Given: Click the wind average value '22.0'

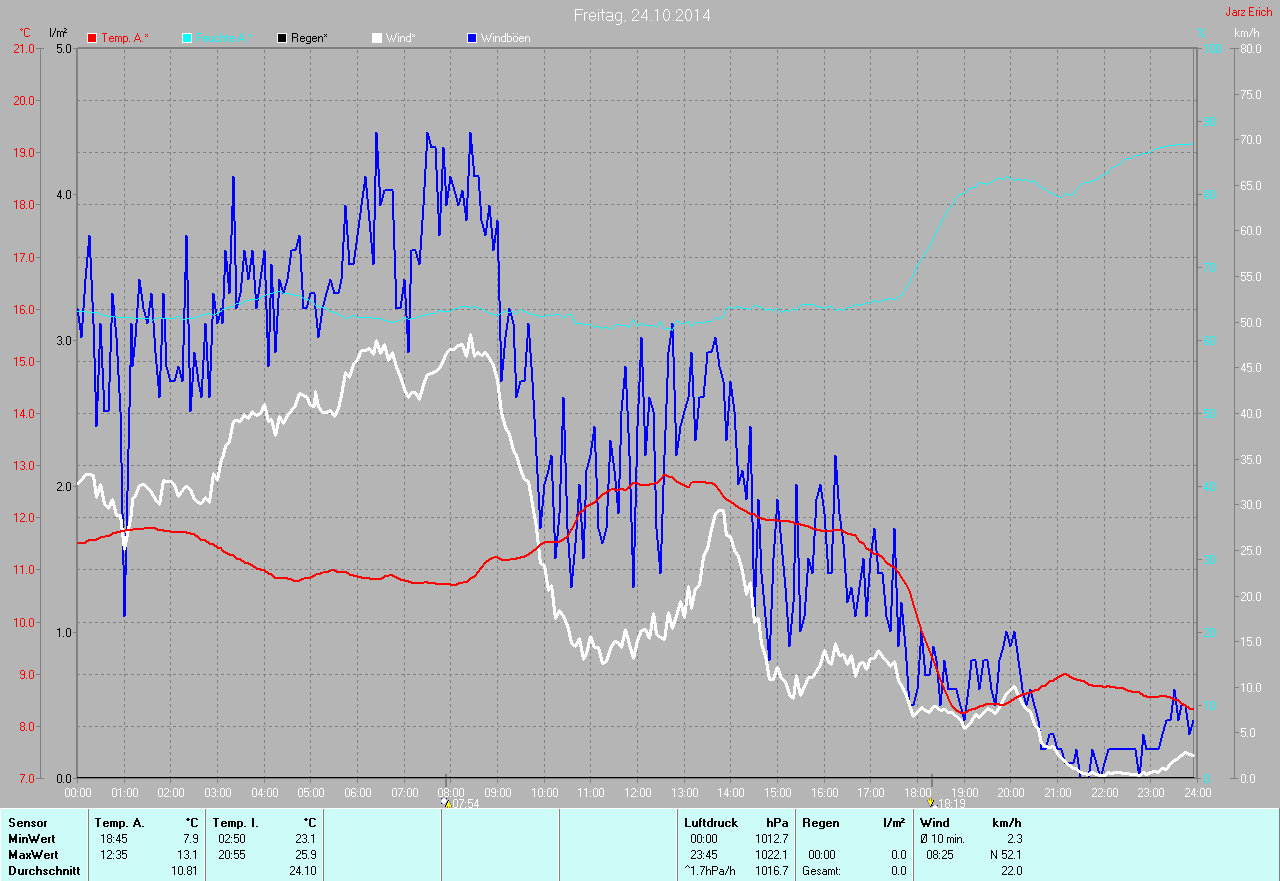Looking at the screenshot, I should [1010, 871].
